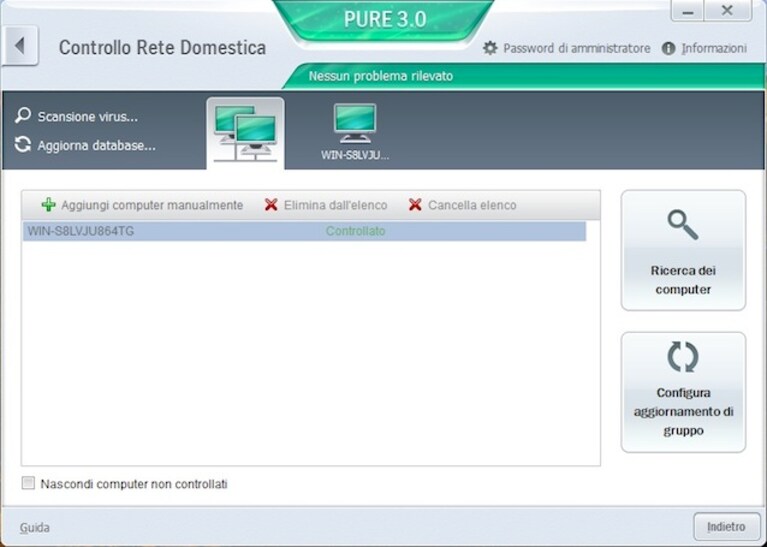Click Cancella elenco
767x547 pixels.
click(x=472, y=205)
